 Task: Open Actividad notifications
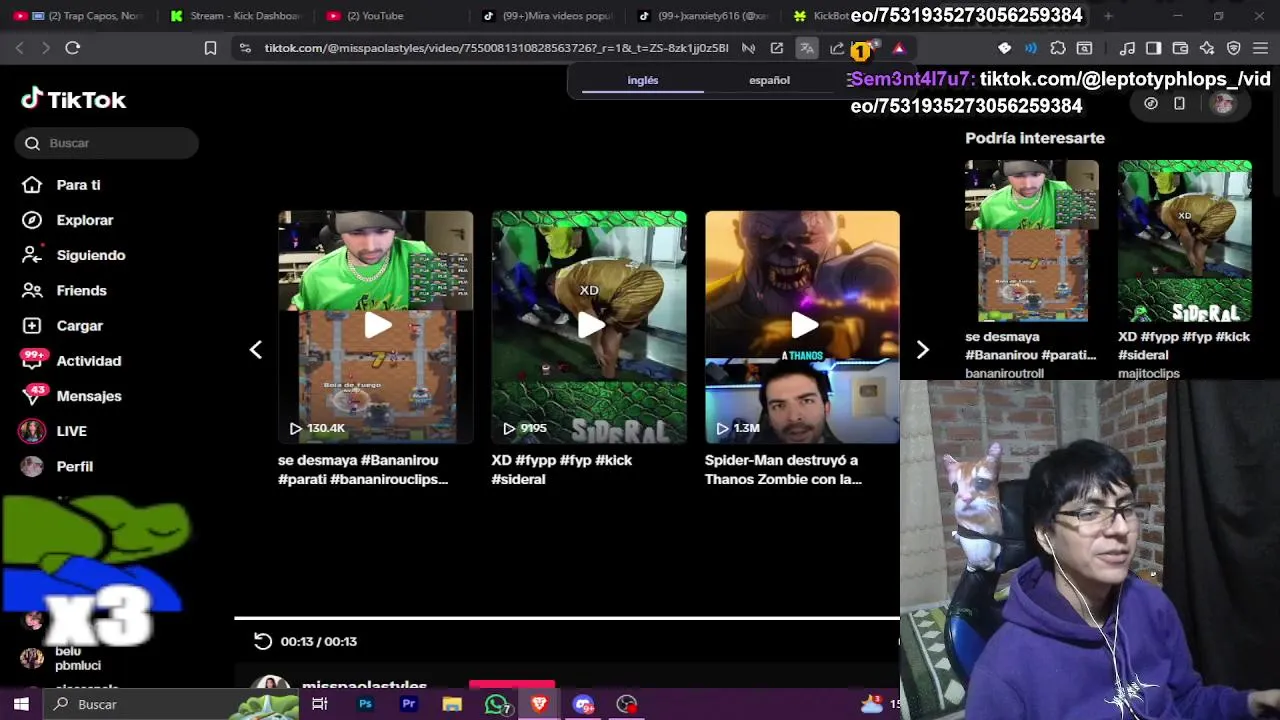tap(88, 361)
